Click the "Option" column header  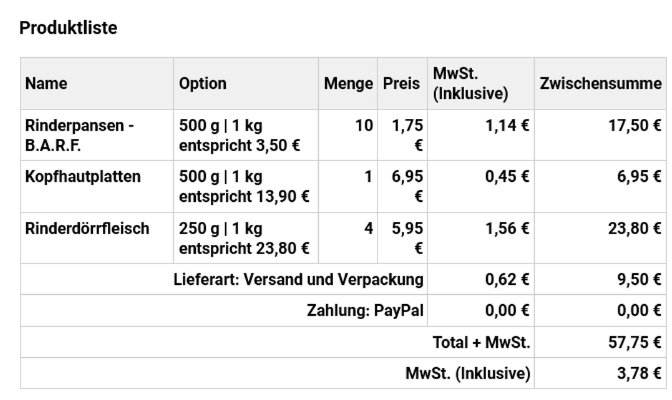click(x=203, y=85)
